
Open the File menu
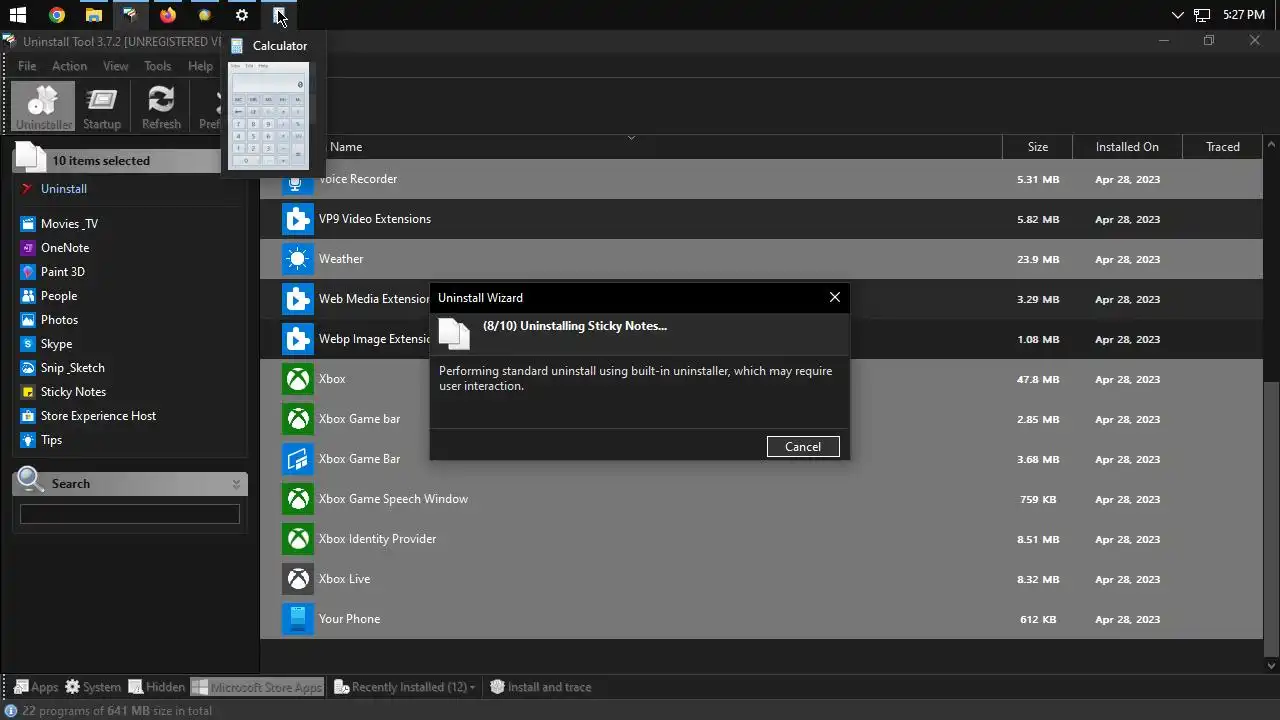tap(27, 66)
